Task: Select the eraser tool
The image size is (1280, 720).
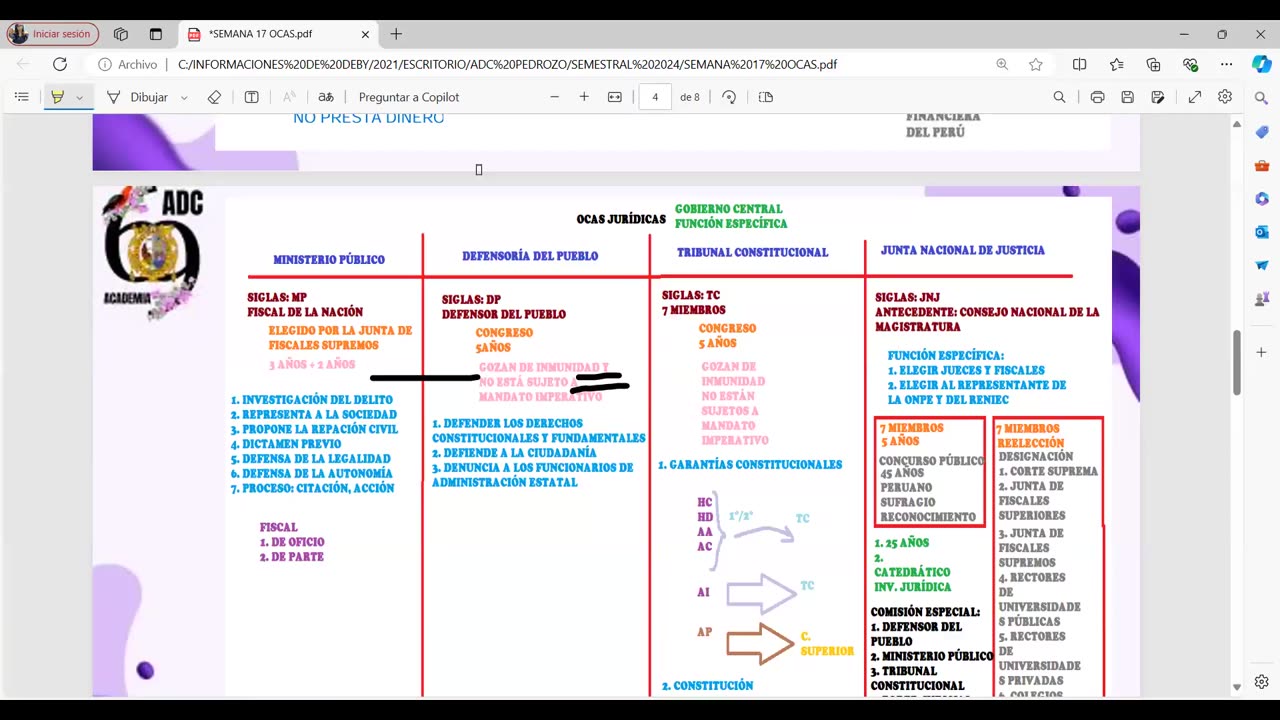Action: tap(214, 97)
